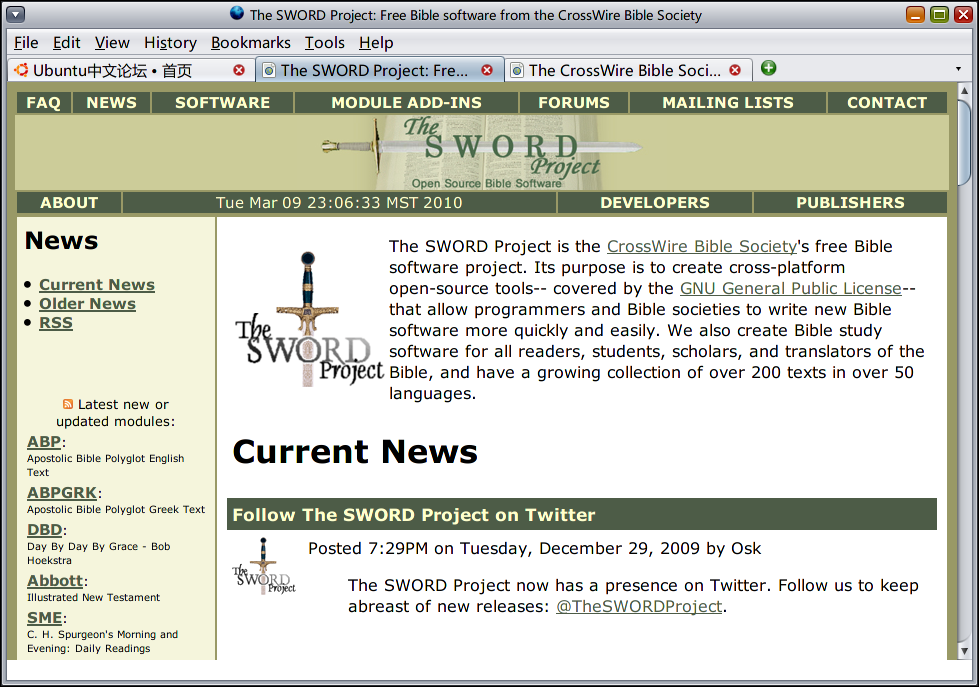Image resolution: width=979 pixels, height=687 pixels.
Task: Click the Current News sidebar link
Action: click(x=97, y=285)
